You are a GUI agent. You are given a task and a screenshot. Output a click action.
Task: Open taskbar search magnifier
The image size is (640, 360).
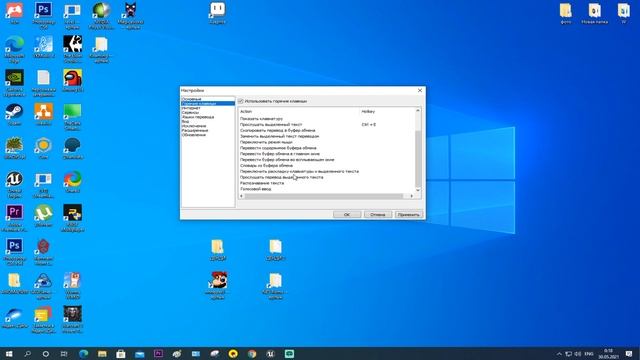pyautogui.click(x=27, y=353)
